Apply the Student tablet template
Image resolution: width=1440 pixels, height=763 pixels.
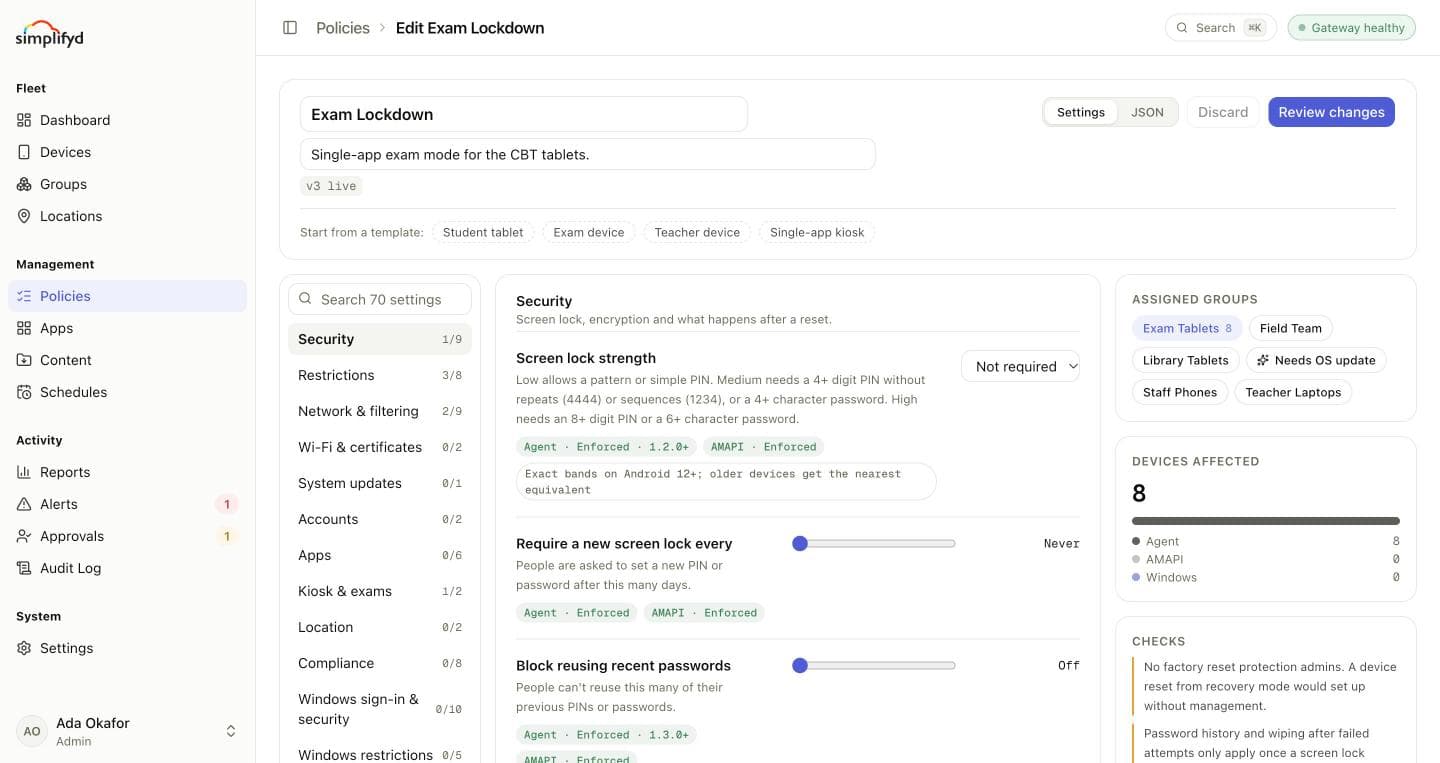[x=483, y=232]
